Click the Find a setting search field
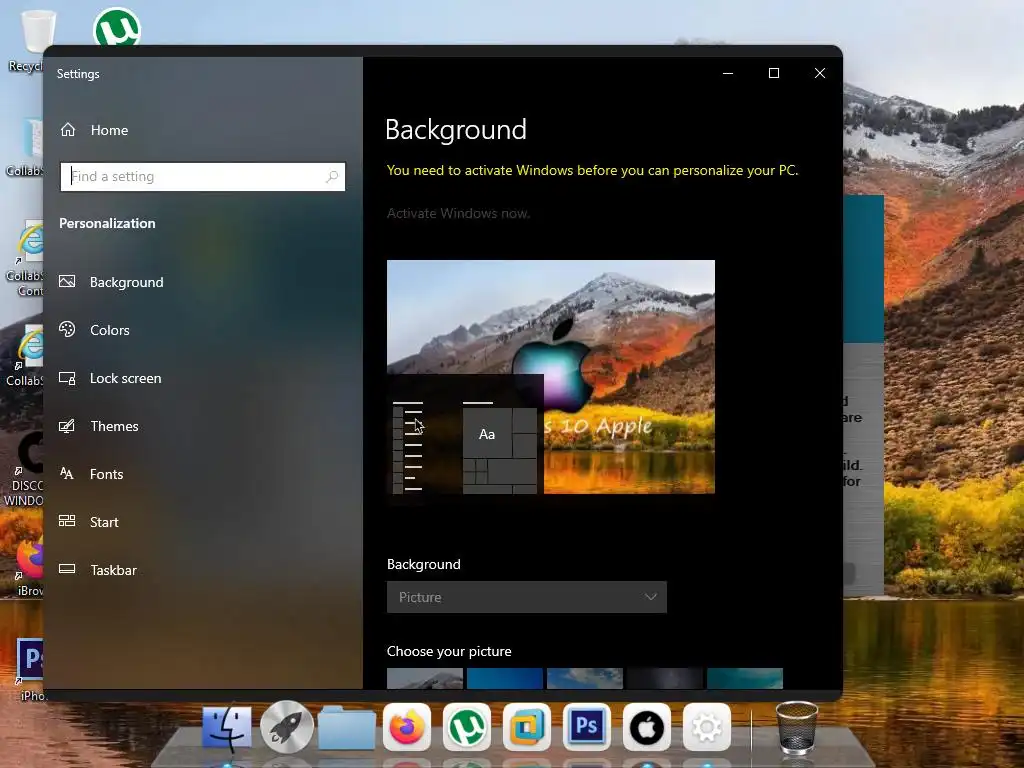This screenshot has height=768, width=1024. pyautogui.click(x=202, y=176)
